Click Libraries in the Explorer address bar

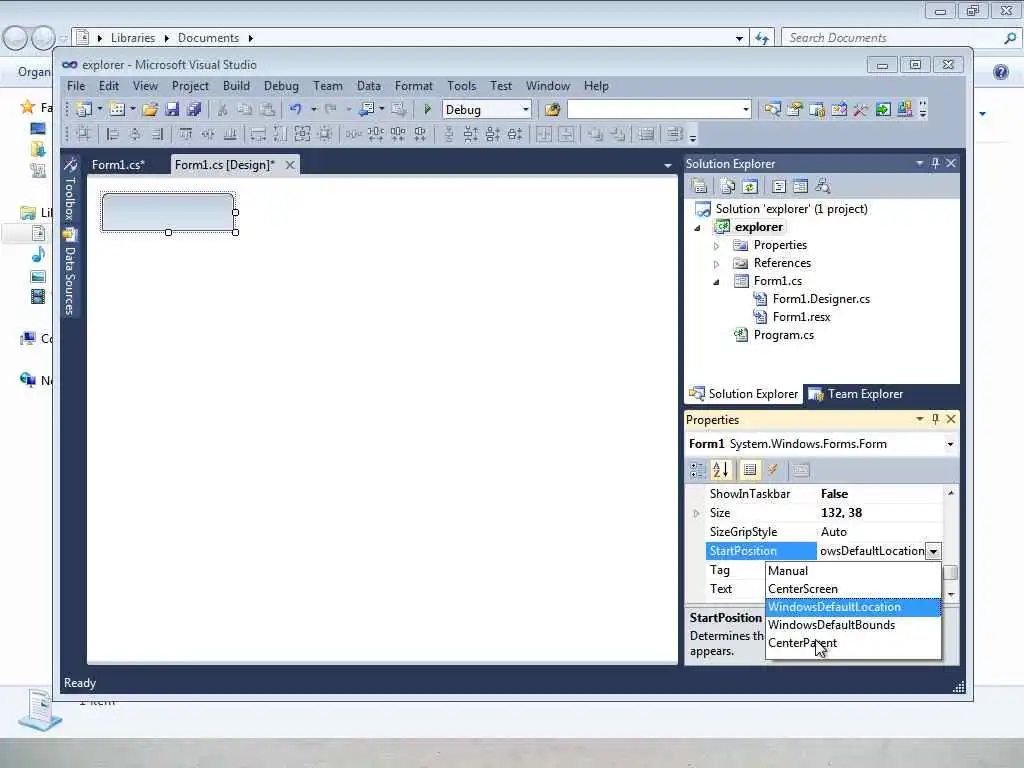click(133, 38)
